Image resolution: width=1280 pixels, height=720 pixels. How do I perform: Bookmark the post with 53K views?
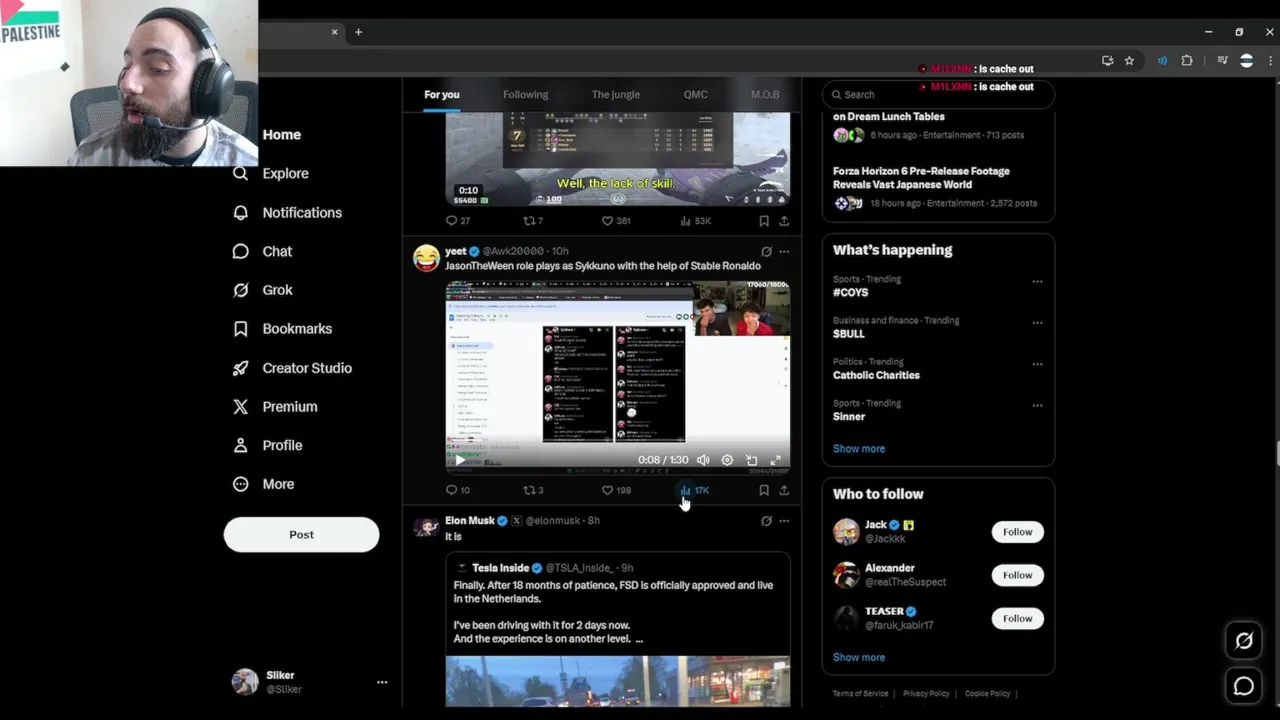coord(764,220)
